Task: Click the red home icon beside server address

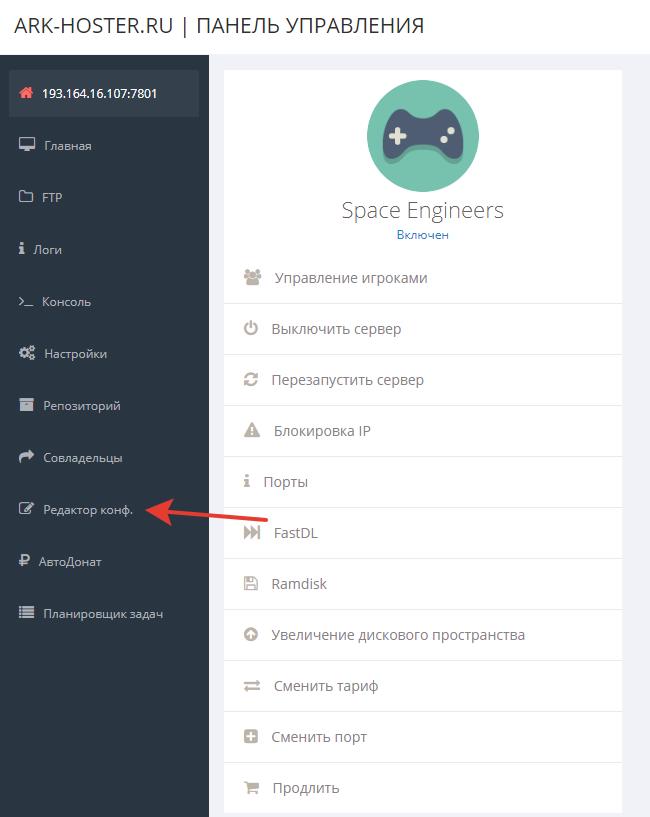Action: click(26, 93)
